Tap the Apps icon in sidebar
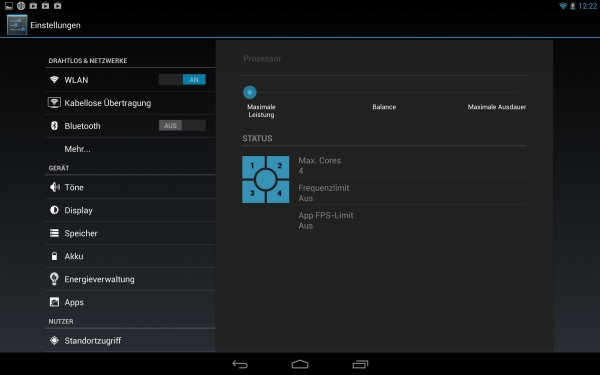This screenshot has width=600, height=375. pos(54,302)
